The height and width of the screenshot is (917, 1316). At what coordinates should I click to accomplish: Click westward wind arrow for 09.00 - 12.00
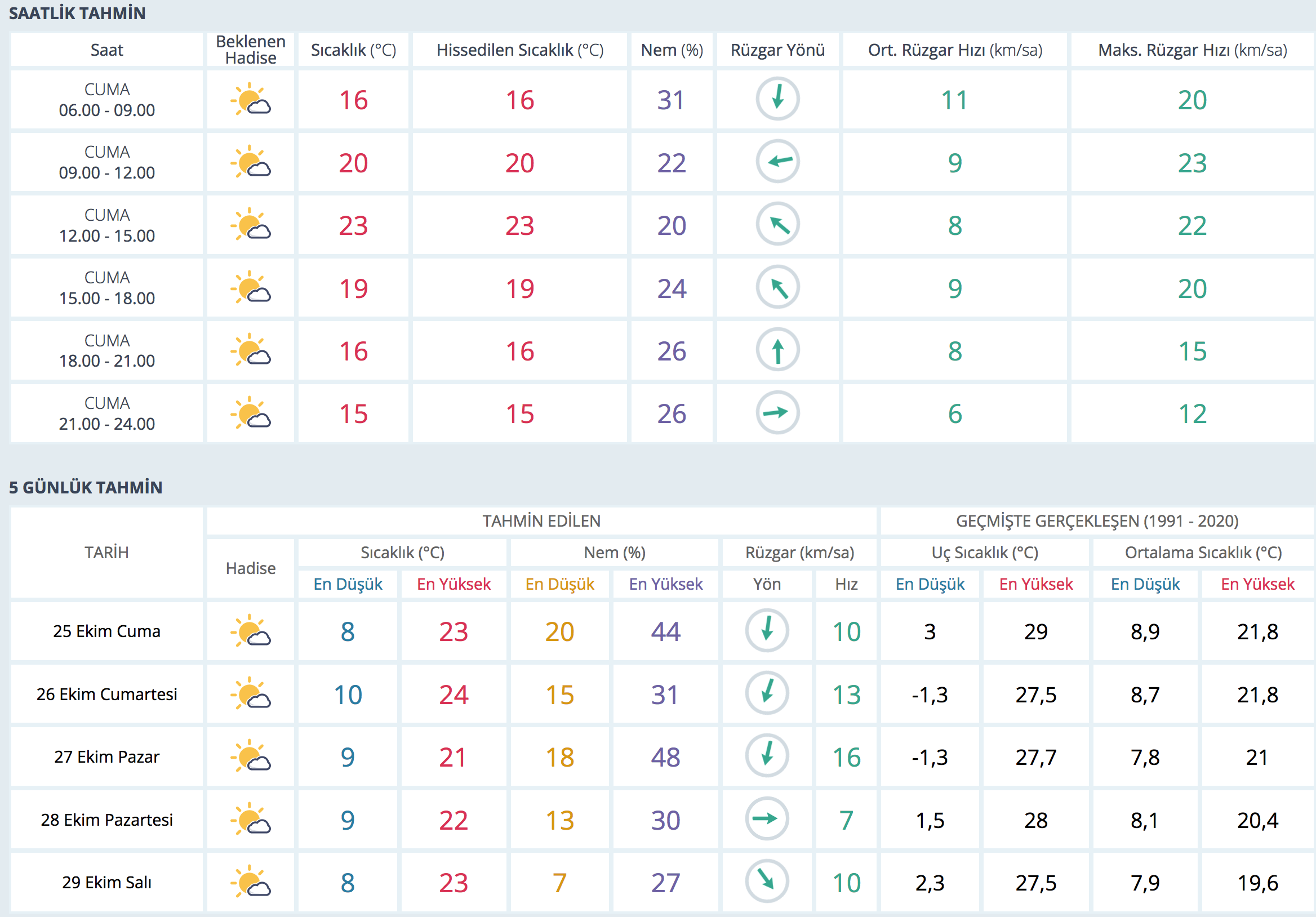[x=777, y=162]
